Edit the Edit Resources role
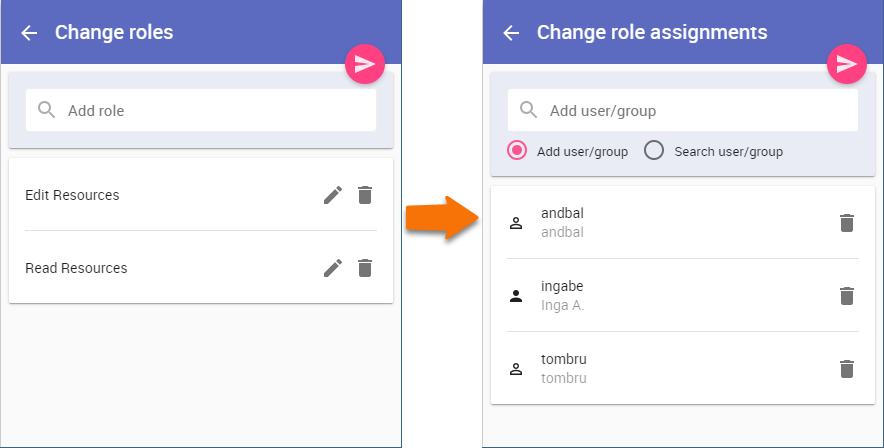Image resolution: width=884 pixels, height=448 pixels. (333, 195)
